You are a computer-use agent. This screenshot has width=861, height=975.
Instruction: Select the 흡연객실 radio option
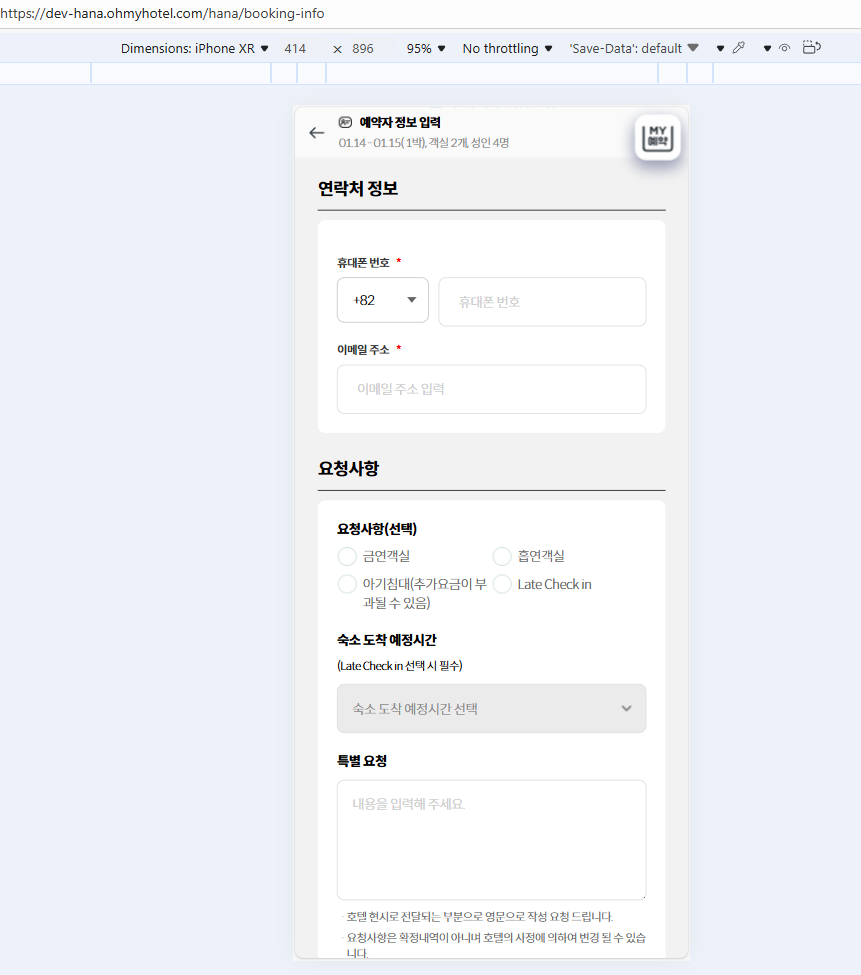pyautogui.click(x=502, y=557)
